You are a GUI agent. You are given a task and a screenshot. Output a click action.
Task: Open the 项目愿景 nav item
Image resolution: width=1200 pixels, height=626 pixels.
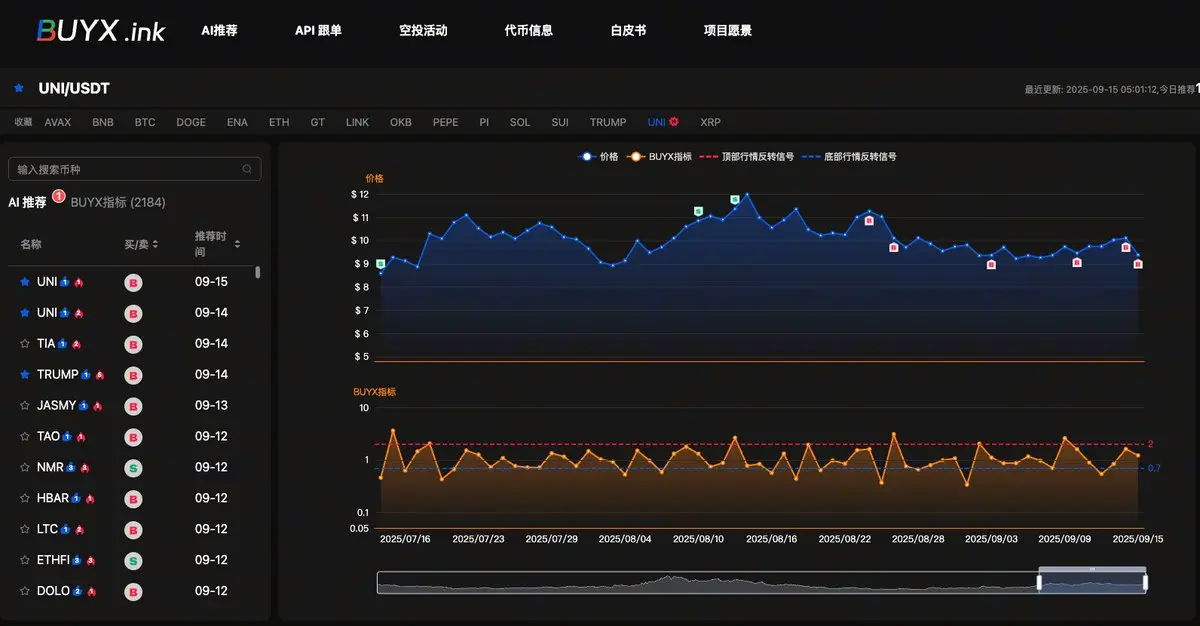pyautogui.click(x=728, y=30)
